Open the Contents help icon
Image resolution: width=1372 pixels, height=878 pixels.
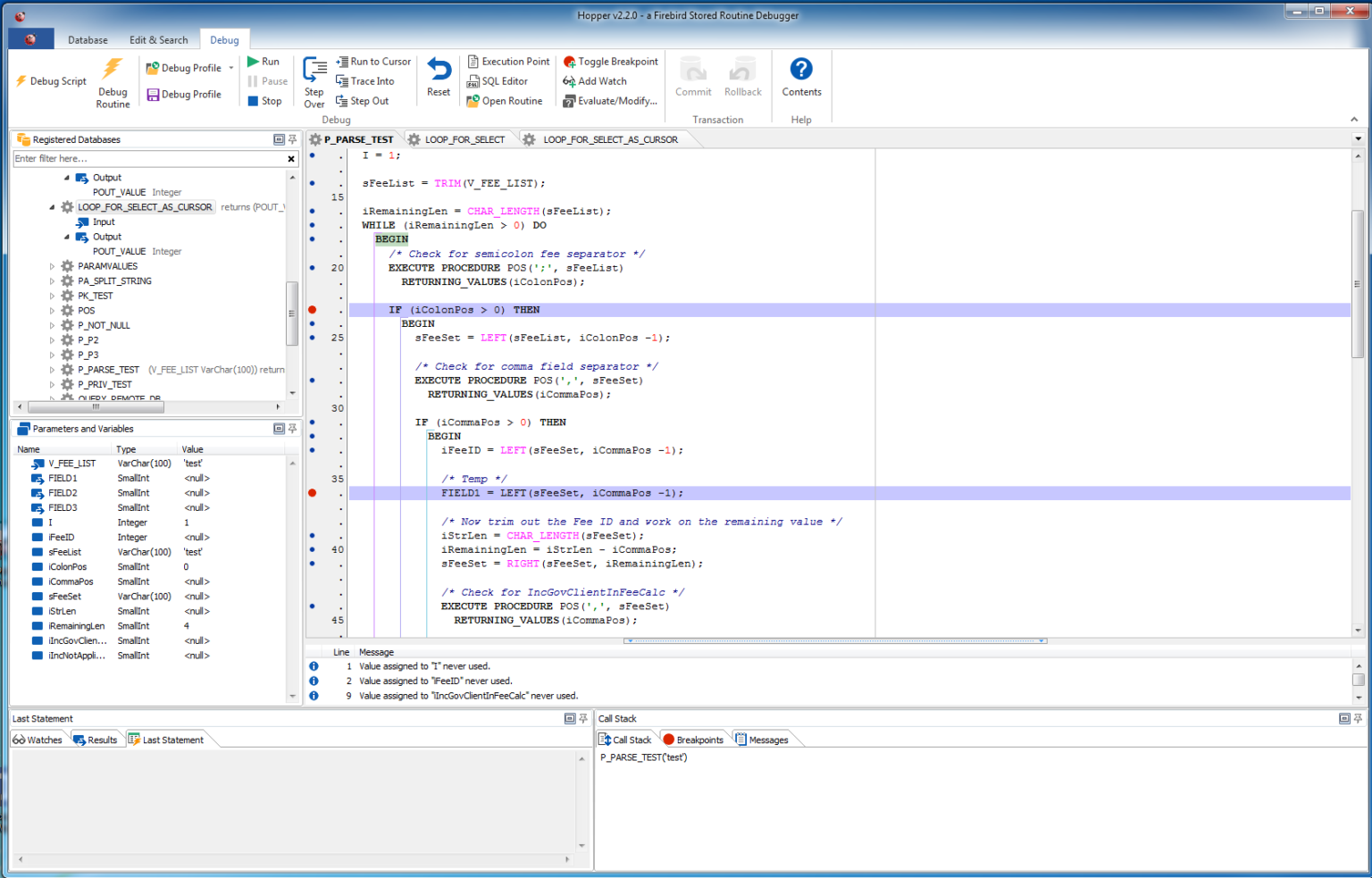click(x=801, y=70)
